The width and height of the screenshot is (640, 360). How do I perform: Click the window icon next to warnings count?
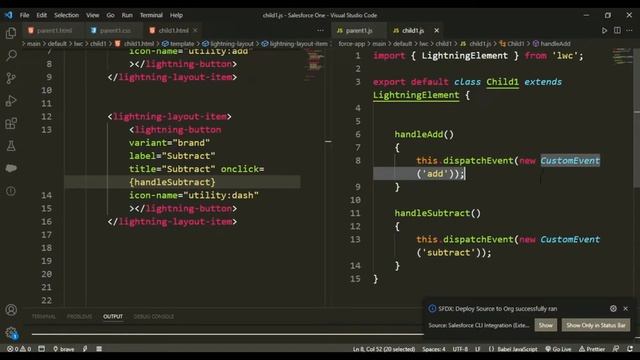point(42,349)
